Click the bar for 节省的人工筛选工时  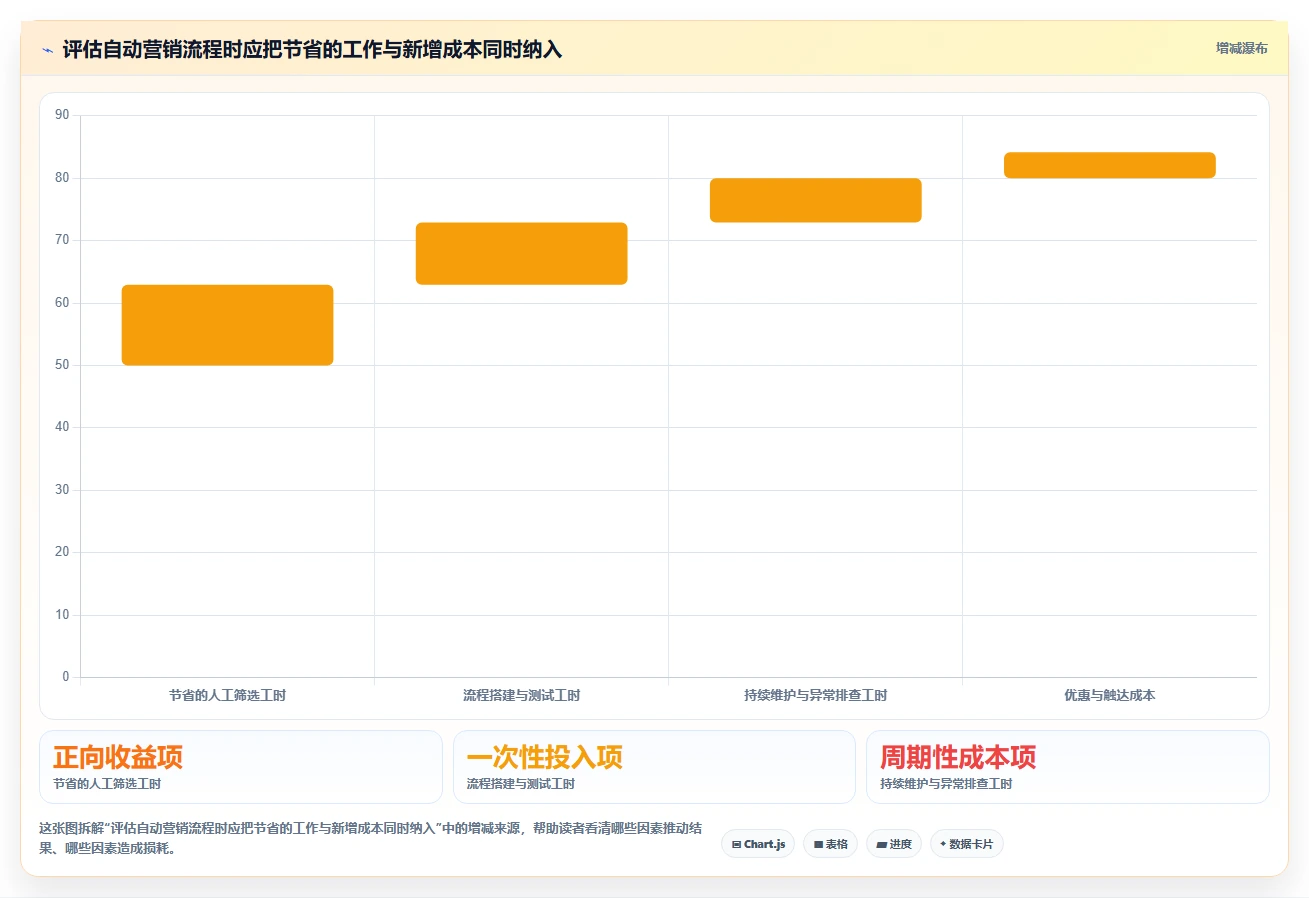[227, 325]
